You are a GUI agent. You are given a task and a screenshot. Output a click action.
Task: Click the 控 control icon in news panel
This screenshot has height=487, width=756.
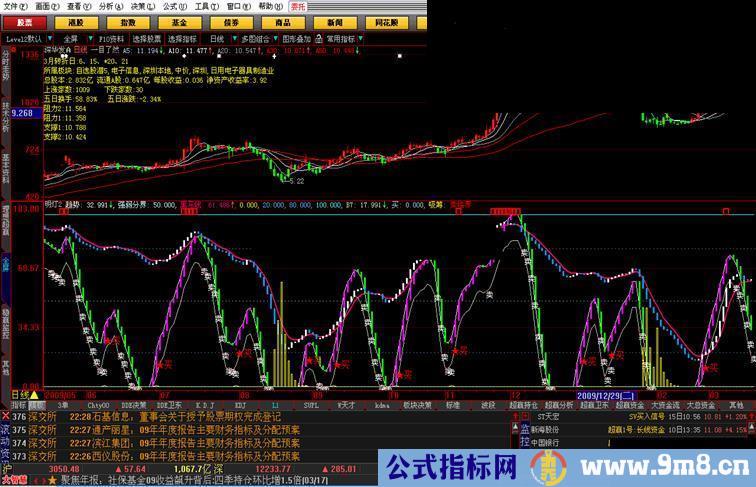tap(525, 441)
